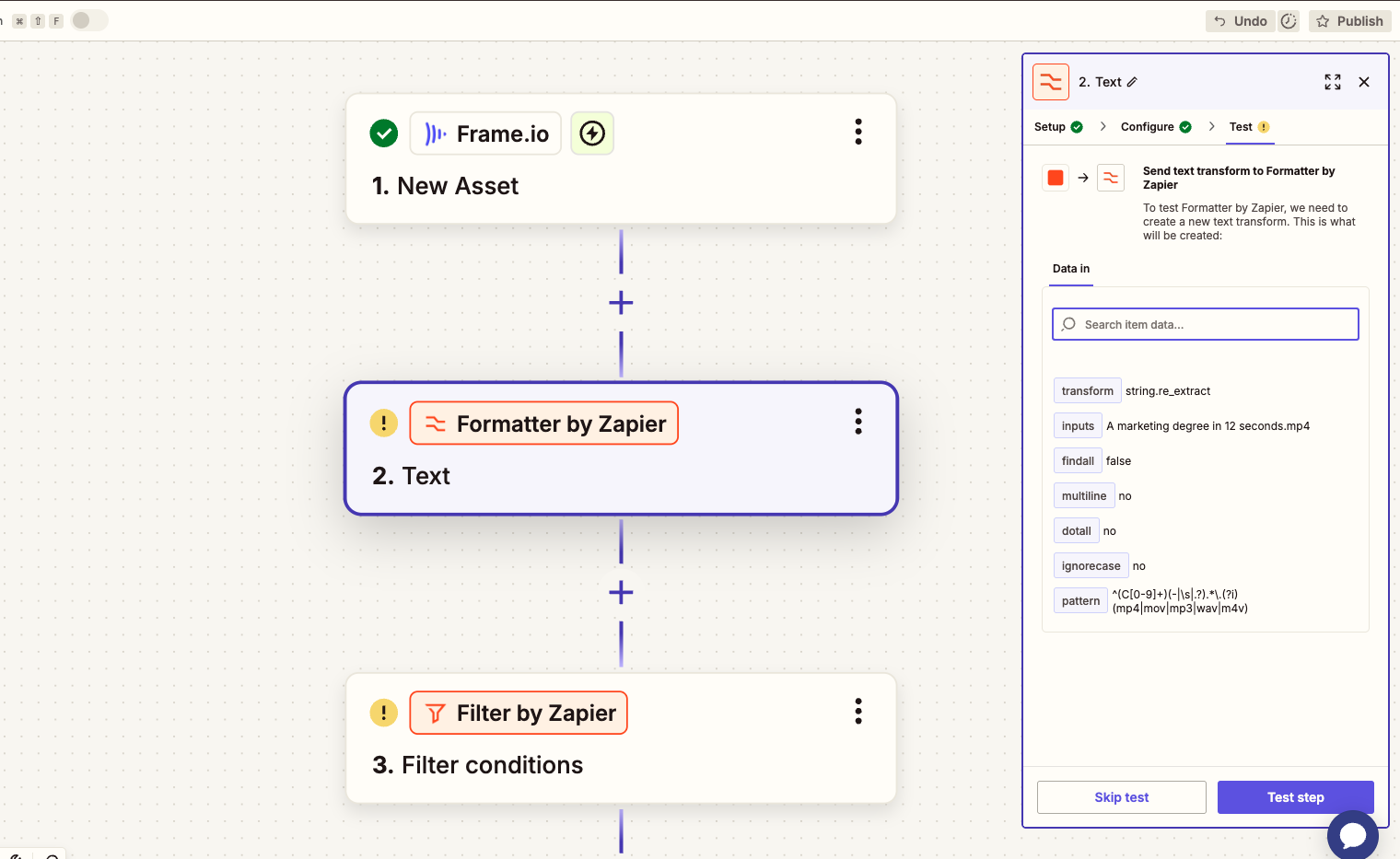Click Formatter icon in panel header

1051,82
